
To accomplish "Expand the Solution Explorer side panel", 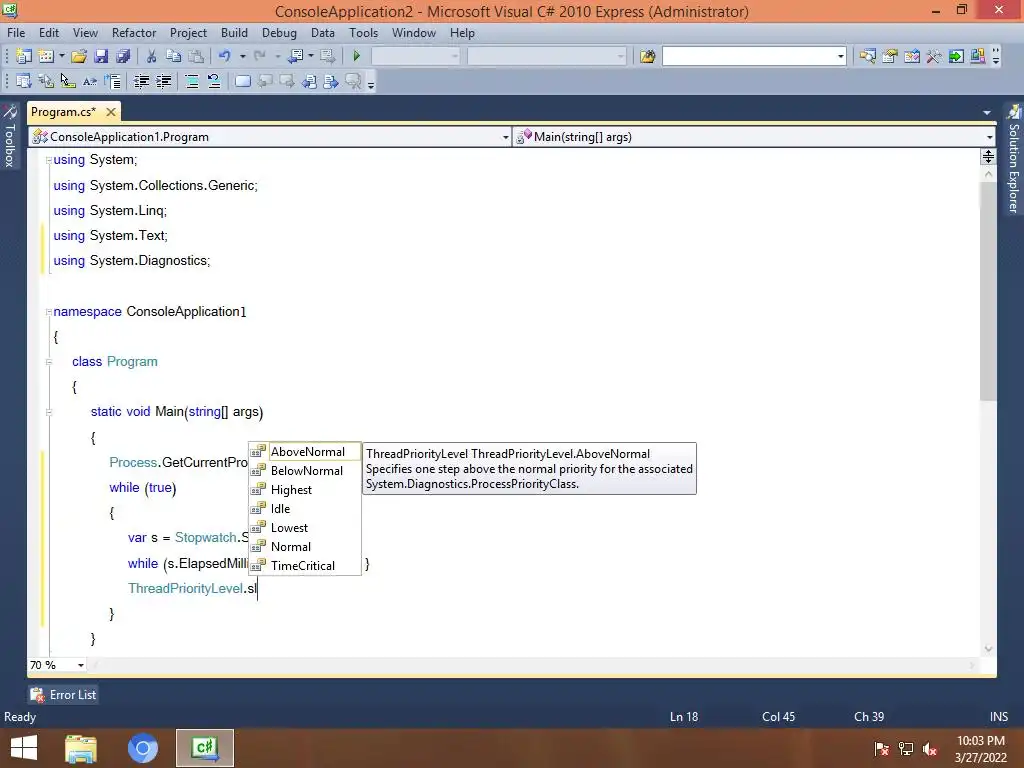I will pos(1014,159).
